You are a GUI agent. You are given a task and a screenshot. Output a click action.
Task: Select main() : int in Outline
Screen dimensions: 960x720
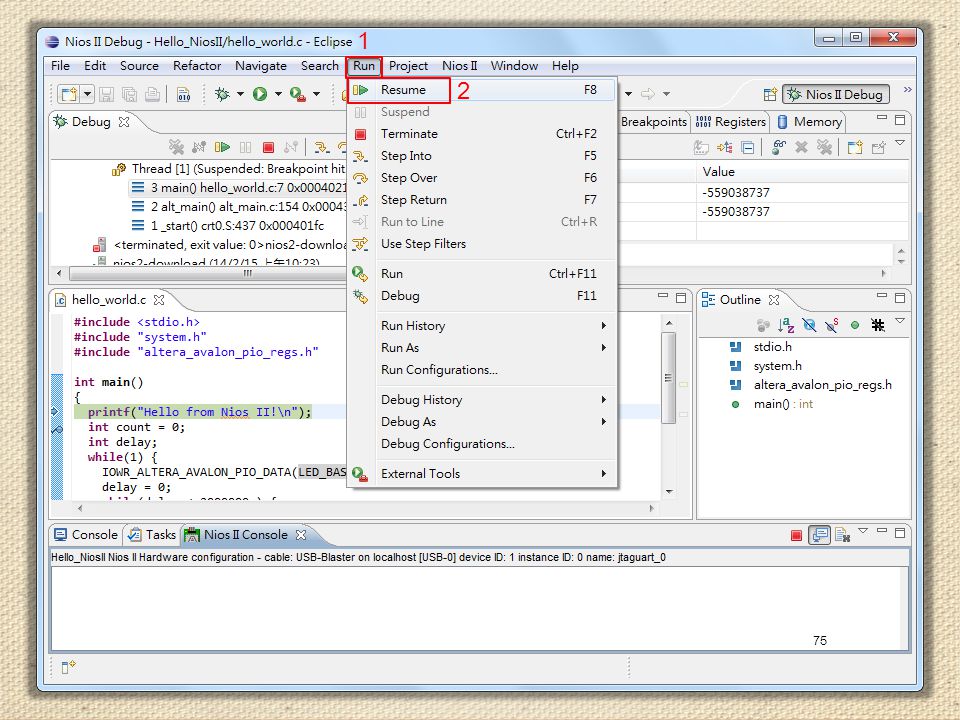click(x=783, y=404)
